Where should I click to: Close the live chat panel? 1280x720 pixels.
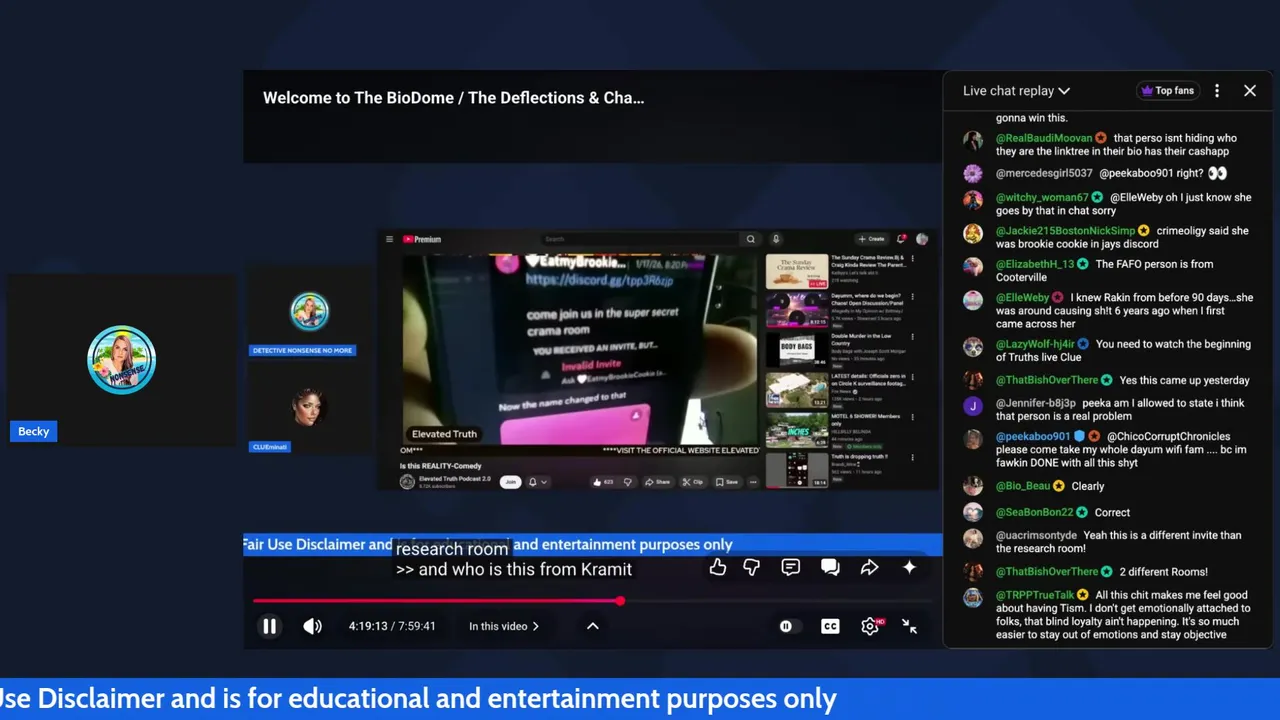pyautogui.click(x=1250, y=91)
